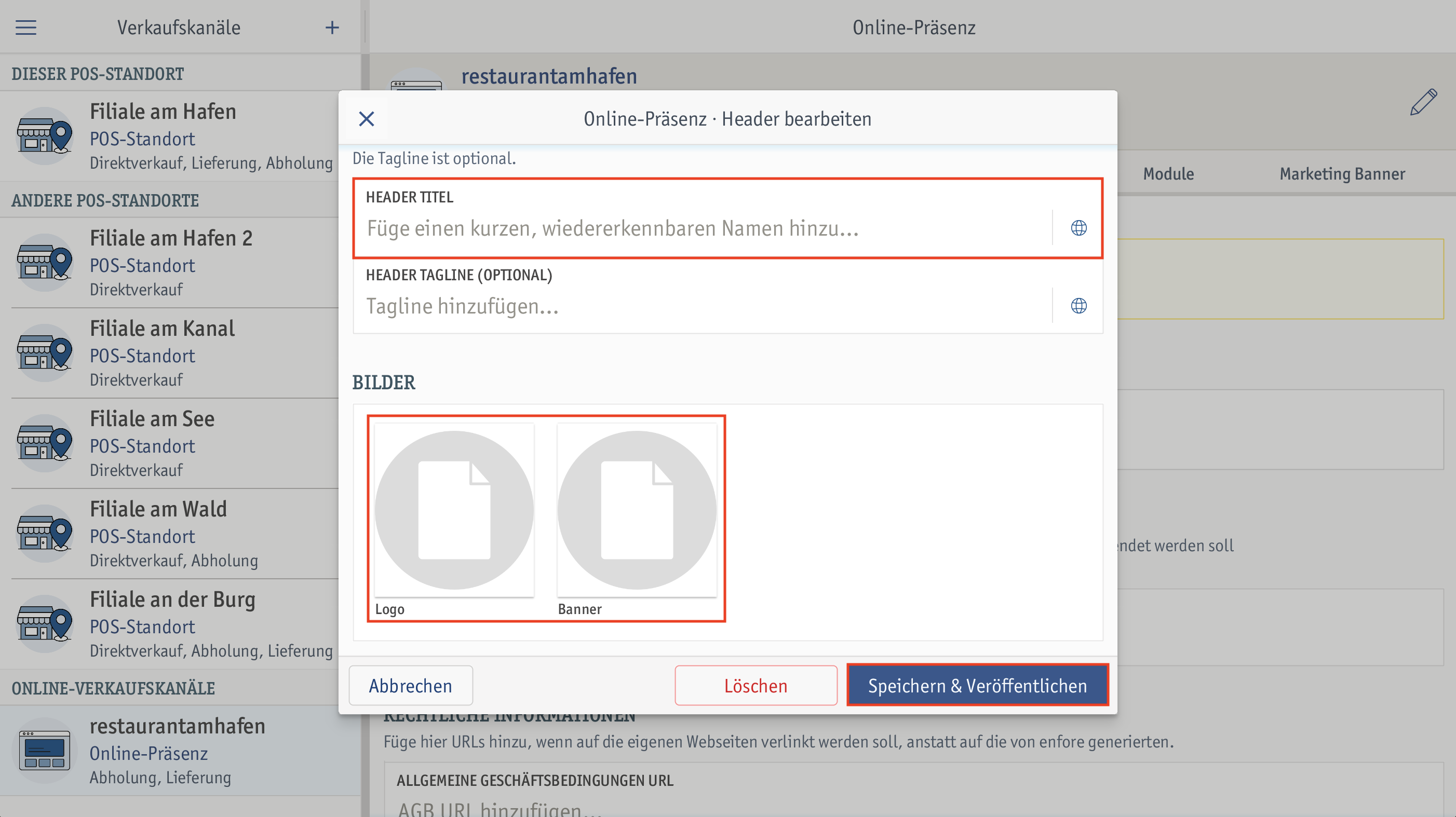
Task: Upload a Logo image placeholder
Action: tap(454, 510)
